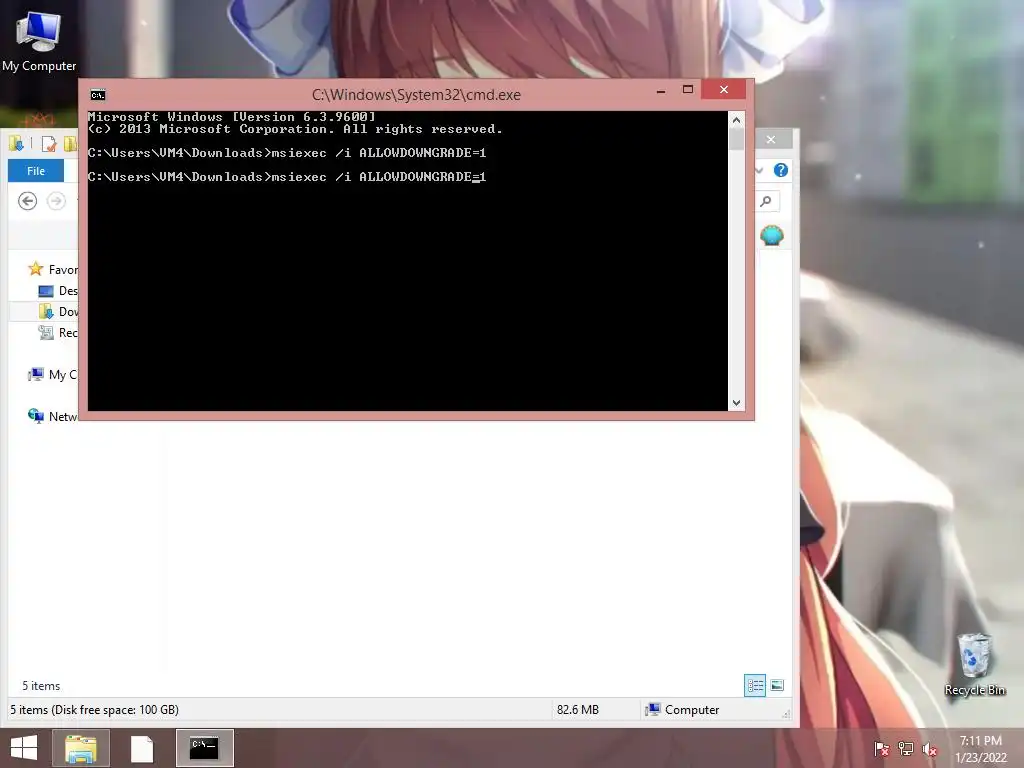This screenshot has width=1024, height=768.
Task: Click the teal shell icon in Explorer
Action: pyautogui.click(x=772, y=235)
